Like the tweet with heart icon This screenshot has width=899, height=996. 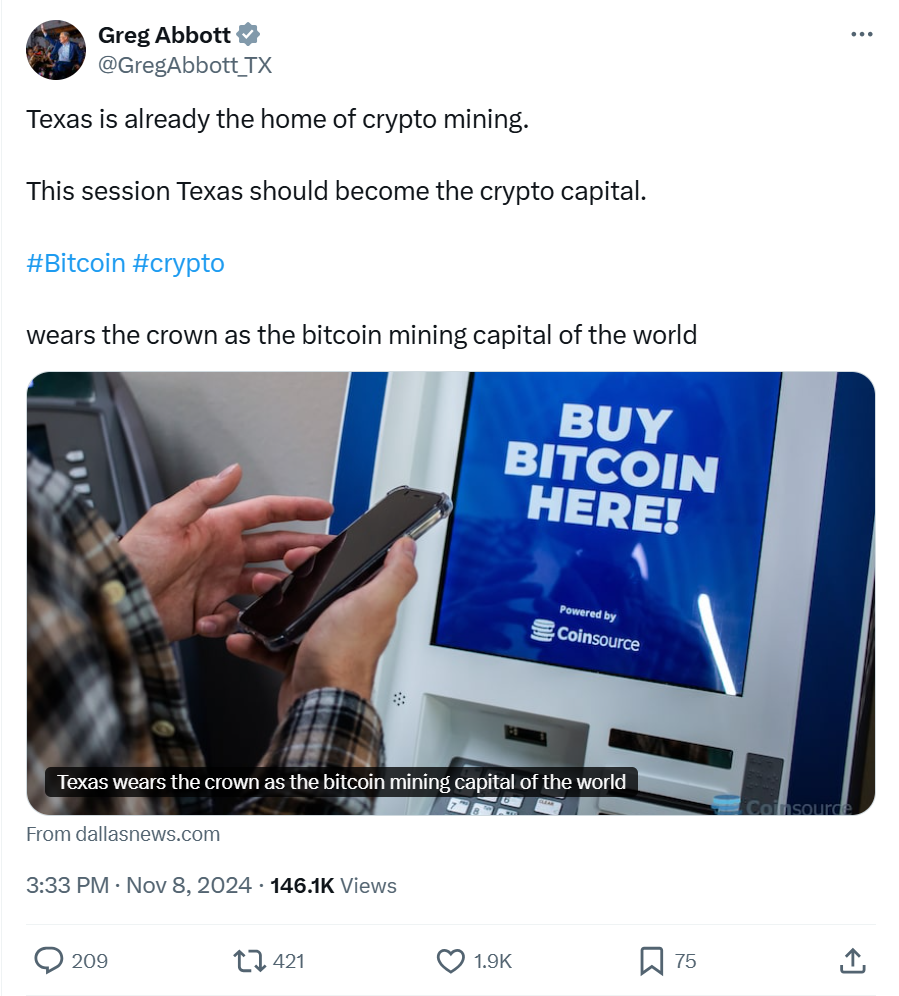(x=450, y=960)
